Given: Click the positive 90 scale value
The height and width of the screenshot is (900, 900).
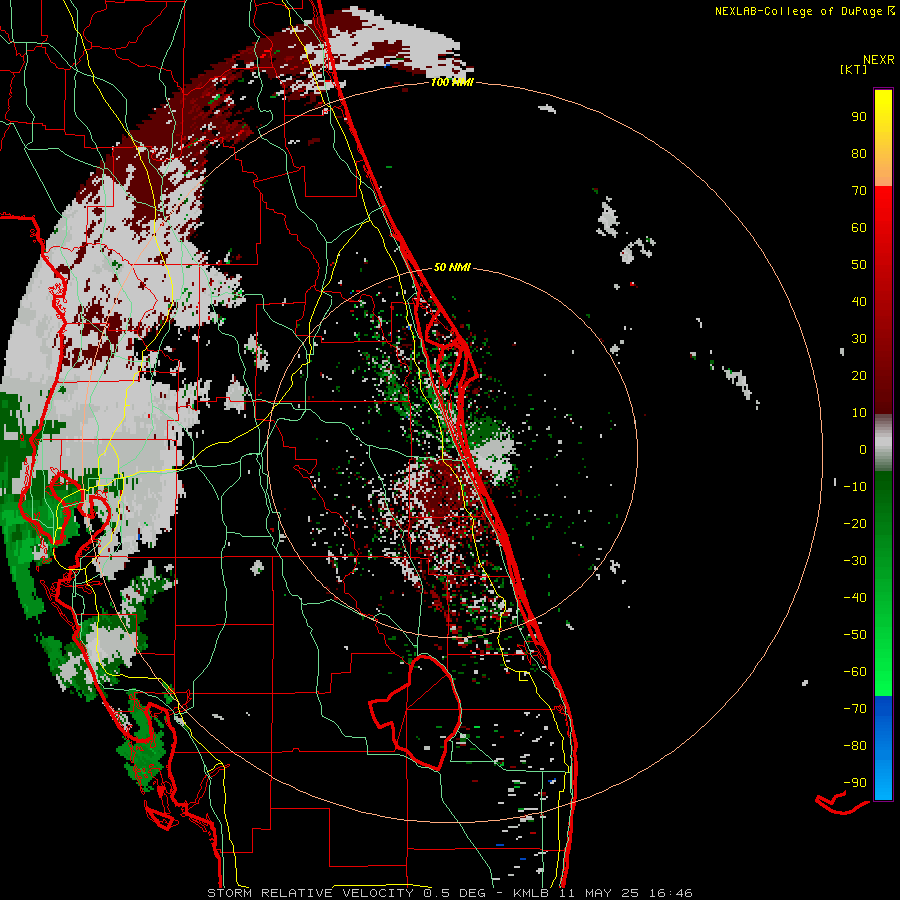Looking at the screenshot, I should (x=859, y=117).
